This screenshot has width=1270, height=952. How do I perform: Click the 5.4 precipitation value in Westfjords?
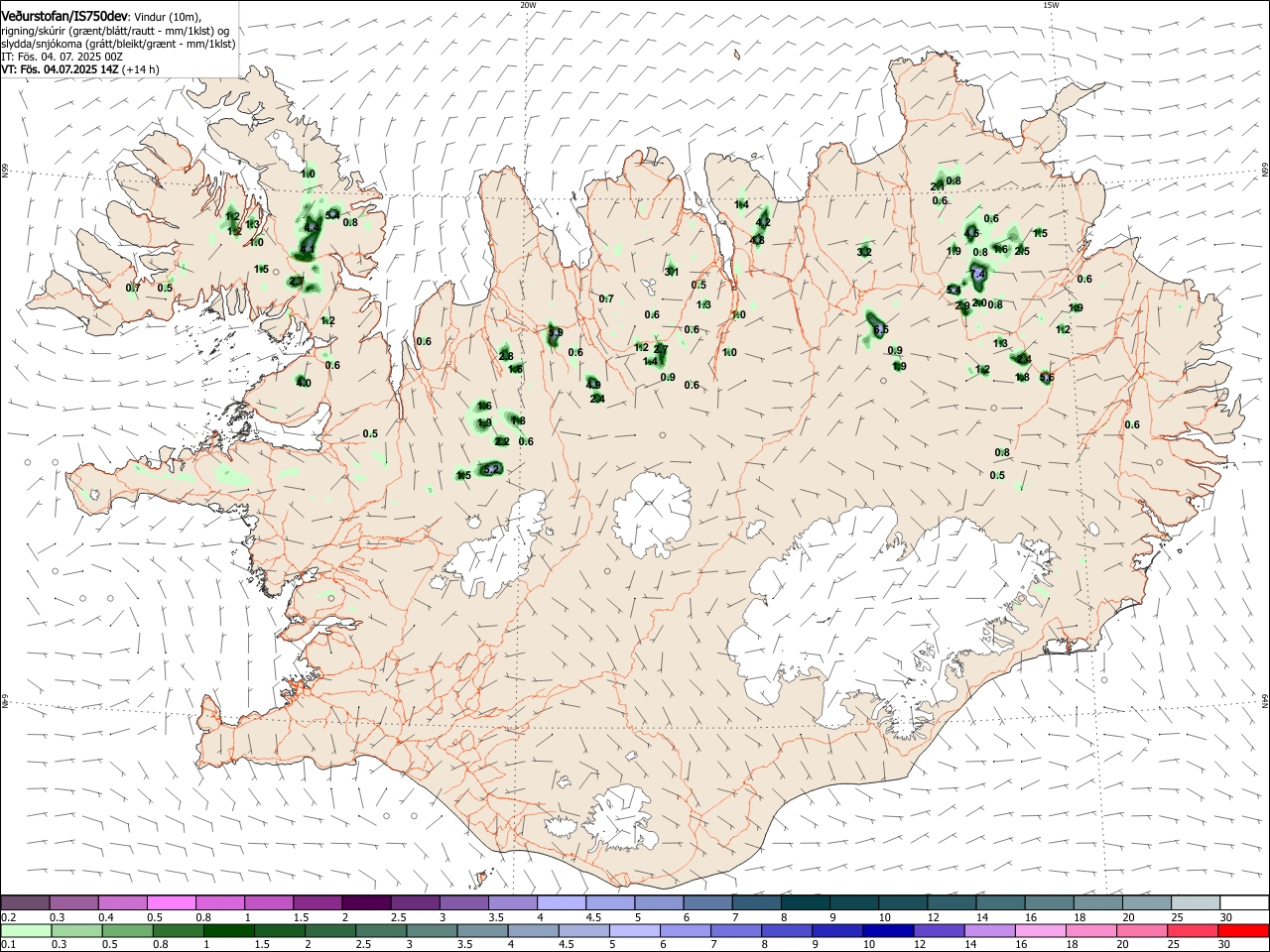tap(333, 214)
